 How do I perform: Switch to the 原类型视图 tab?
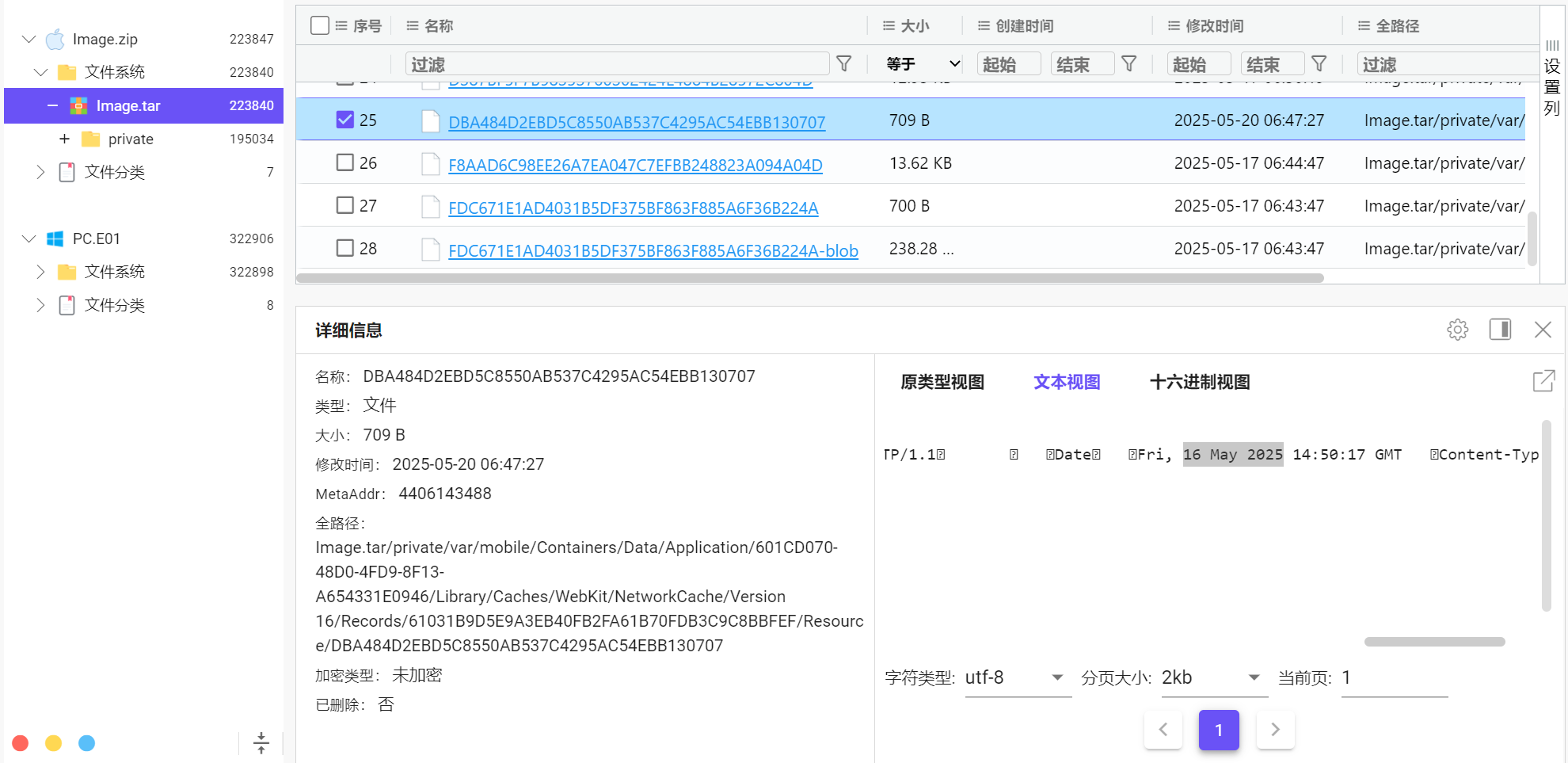click(942, 382)
